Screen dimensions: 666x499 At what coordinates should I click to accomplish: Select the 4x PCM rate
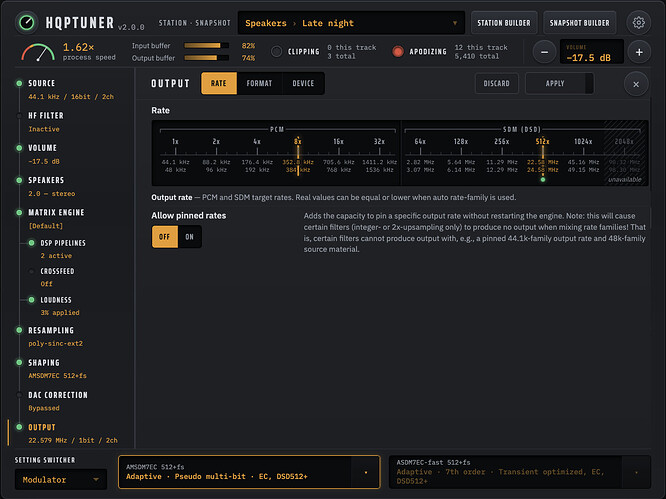click(257, 155)
